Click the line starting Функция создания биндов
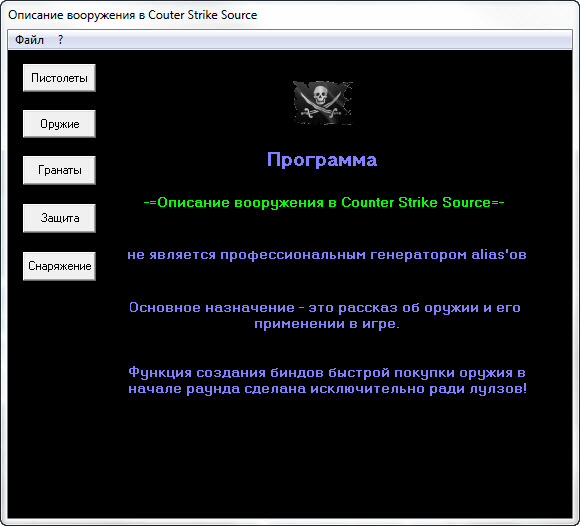Screen dimensions: 580x526 (327, 372)
